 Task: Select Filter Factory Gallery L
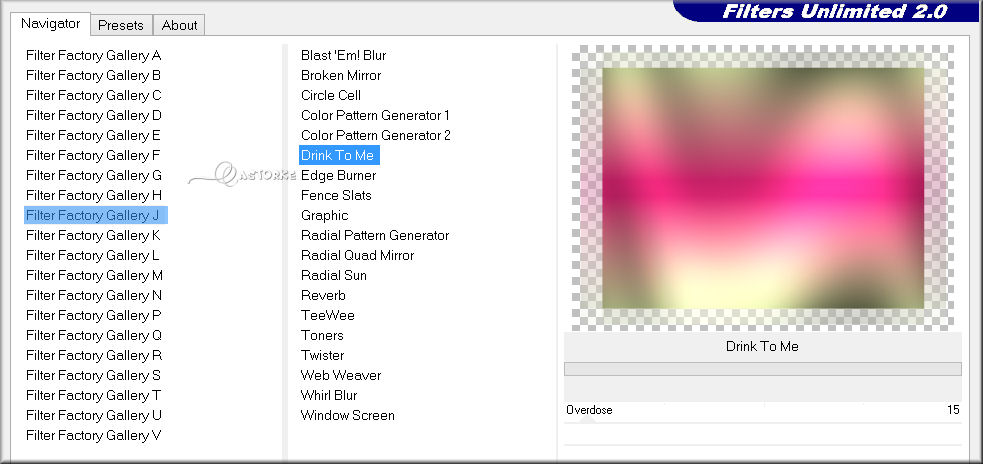[93, 256]
